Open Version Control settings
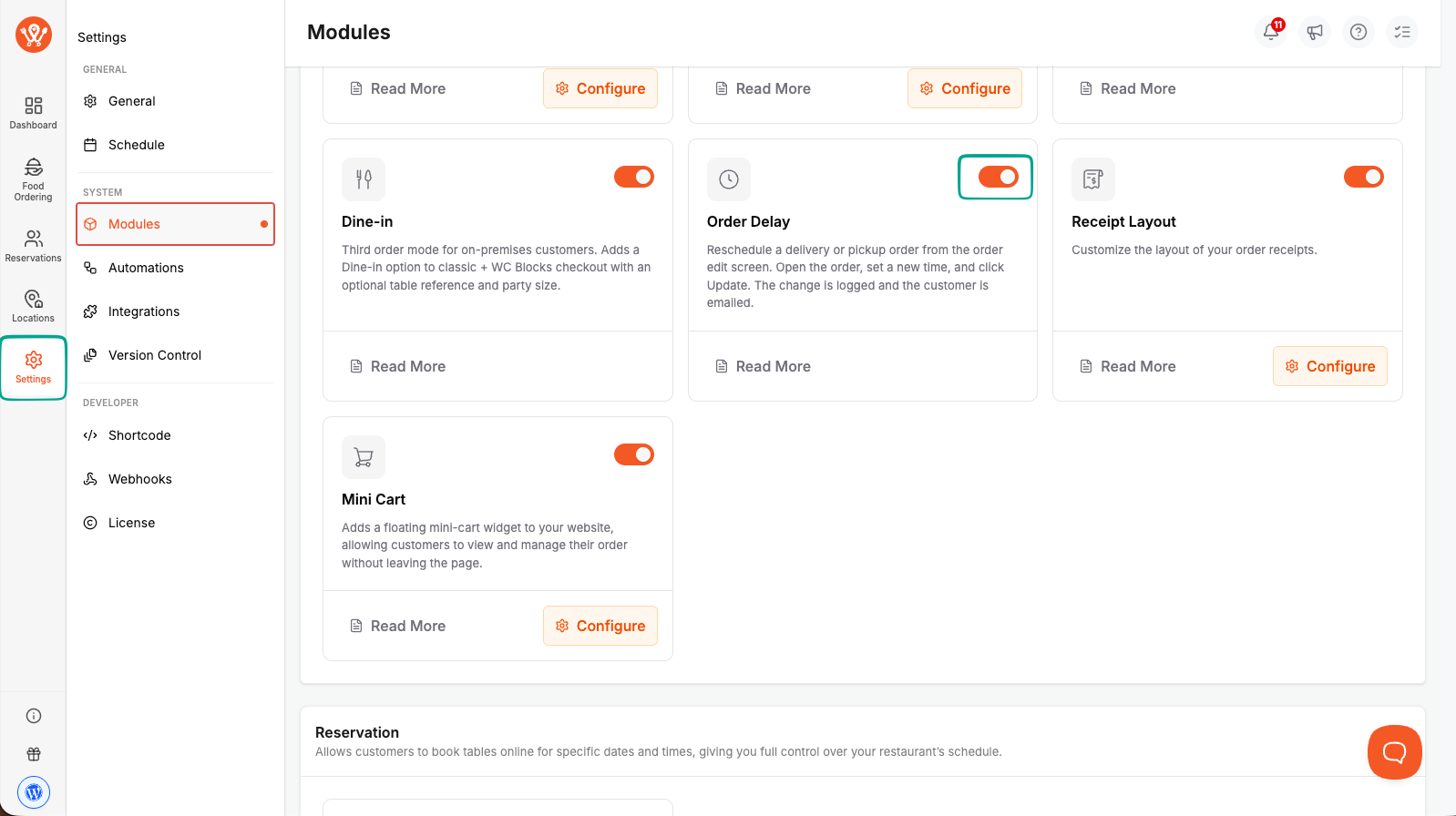The image size is (1456, 816). [x=175, y=355]
